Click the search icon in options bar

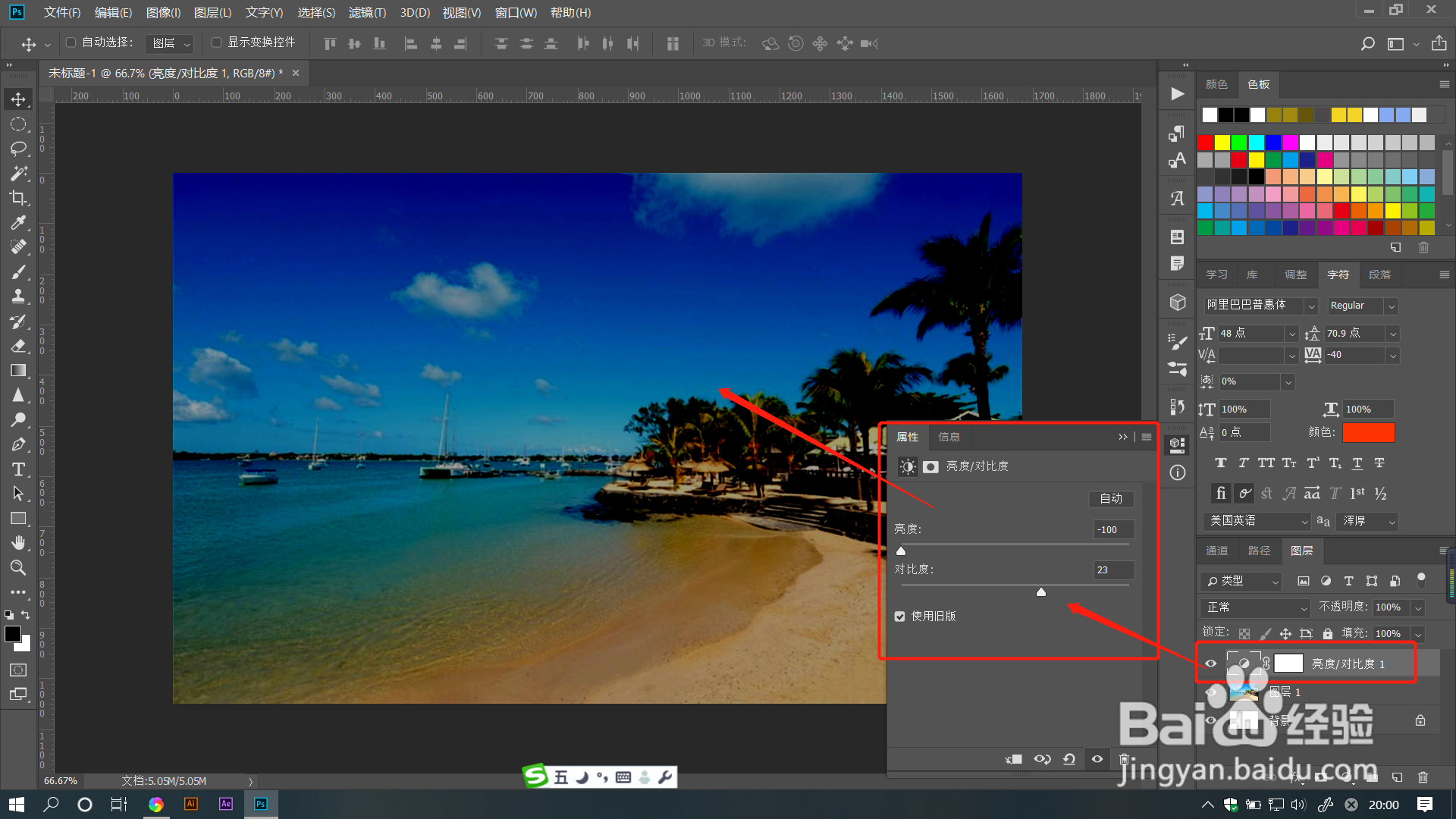tap(1367, 43)
